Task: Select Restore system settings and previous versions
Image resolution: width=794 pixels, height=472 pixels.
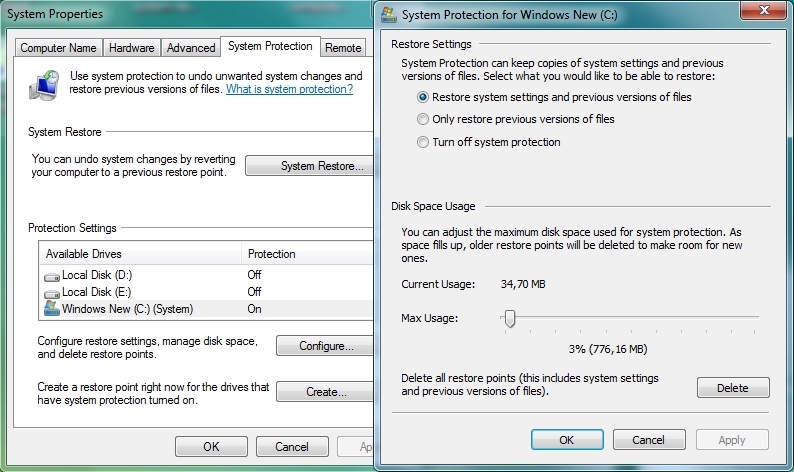Action: click(554, 97)
